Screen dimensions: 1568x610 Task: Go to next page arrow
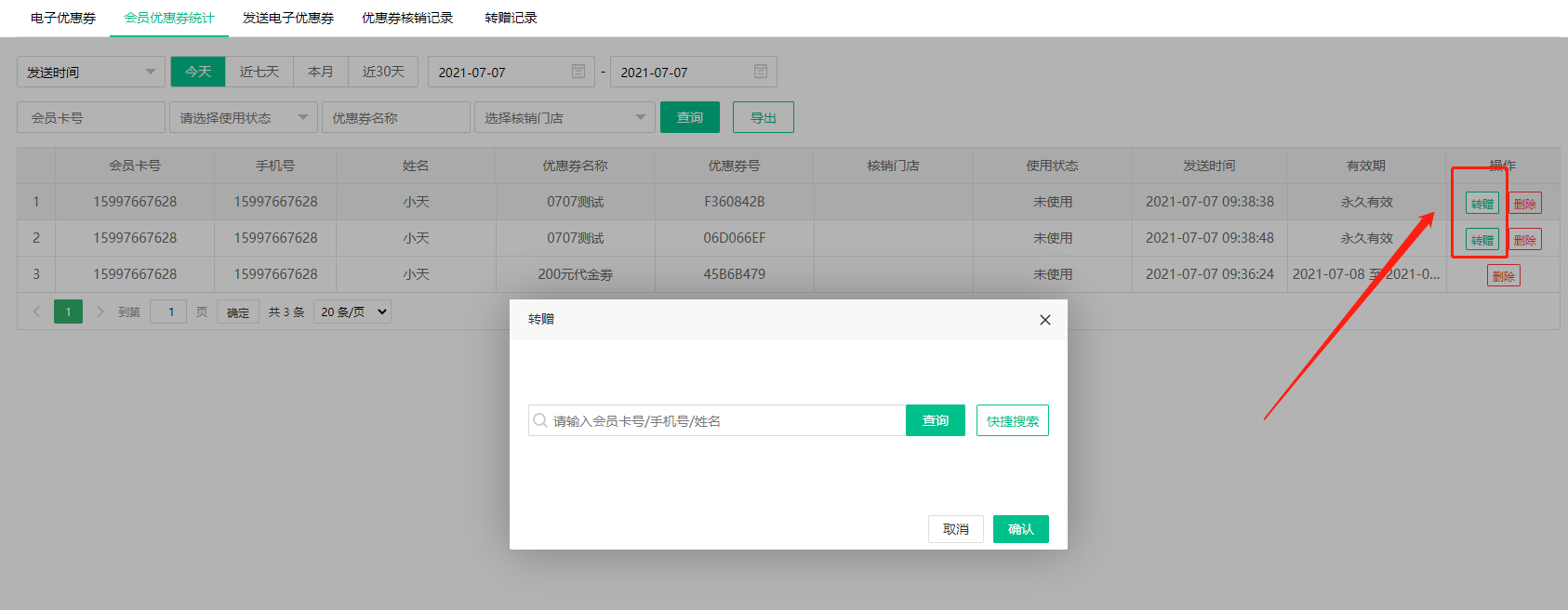100,312
